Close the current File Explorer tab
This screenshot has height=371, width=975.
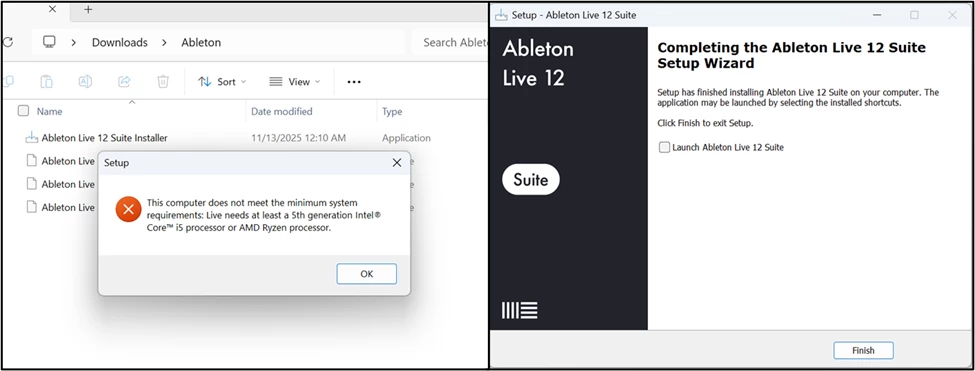[x=52, y=9]
